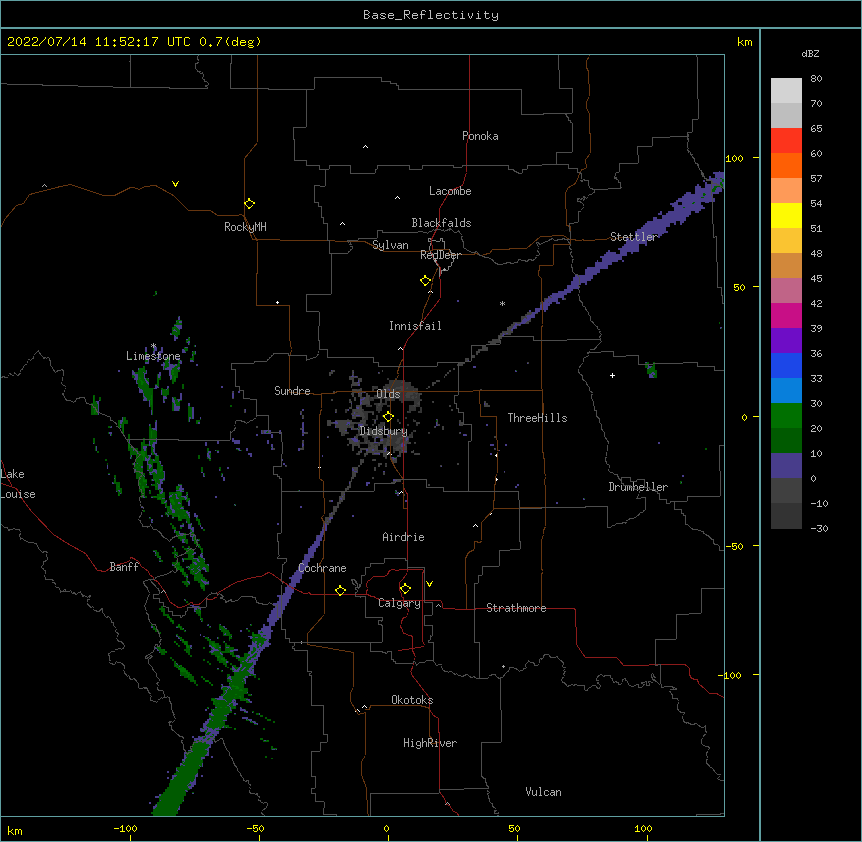The width and height of the screenshot is (862, 842).
Task: Click the Cochrane town label
Action: click(322, 568)
